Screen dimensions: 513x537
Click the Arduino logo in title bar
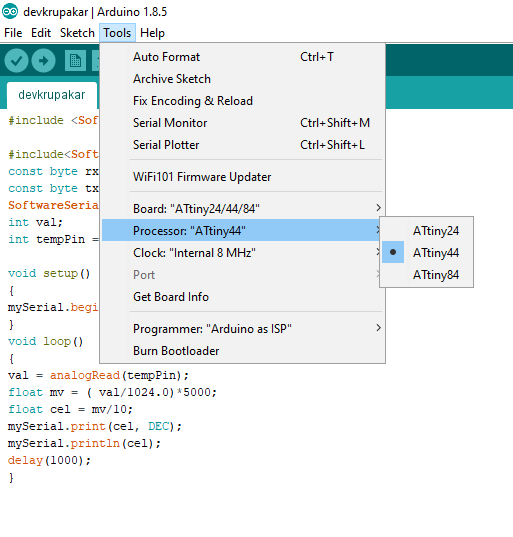[x=10, y=12]
